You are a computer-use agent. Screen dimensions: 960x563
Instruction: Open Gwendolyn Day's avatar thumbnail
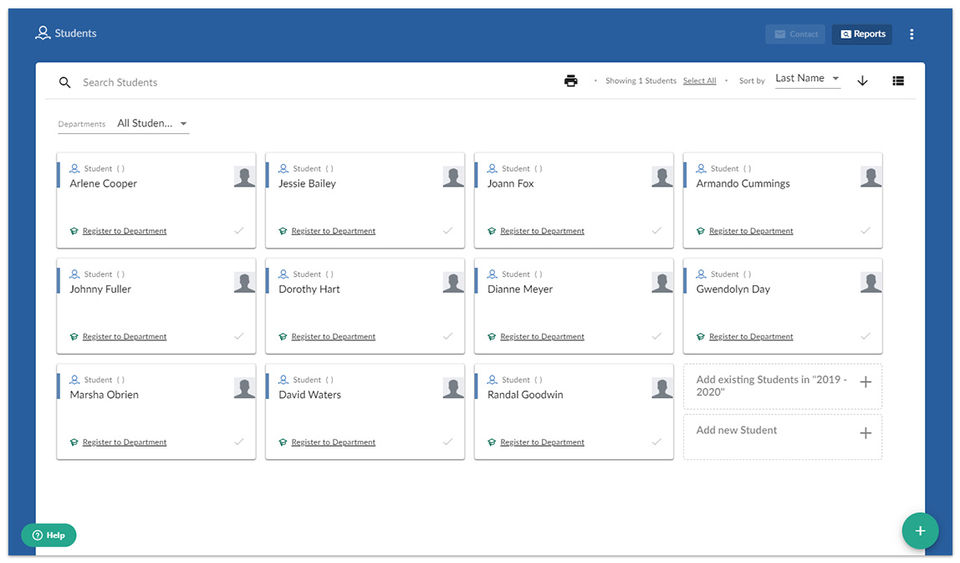871,283
